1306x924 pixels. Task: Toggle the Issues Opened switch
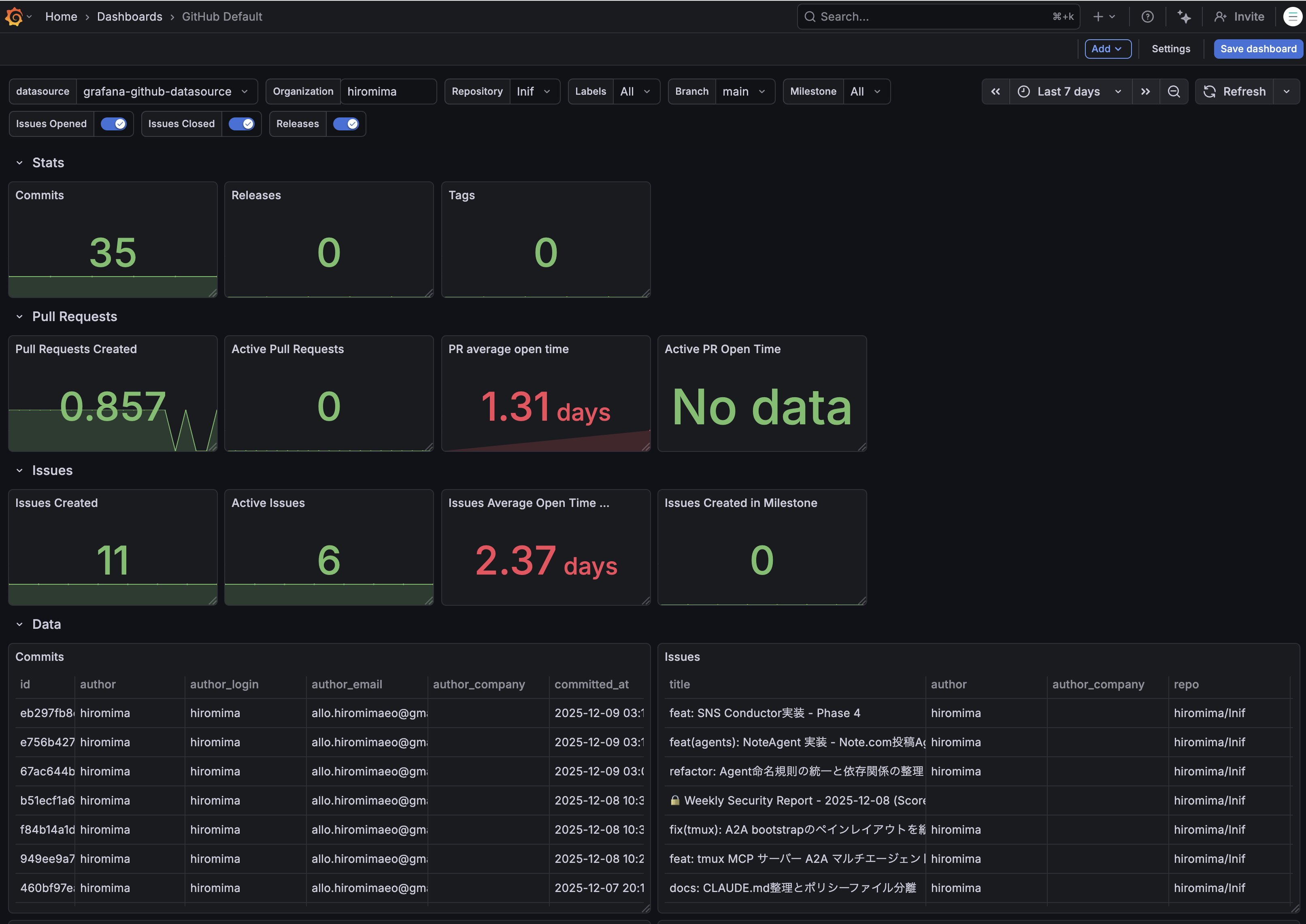[113, 124]
